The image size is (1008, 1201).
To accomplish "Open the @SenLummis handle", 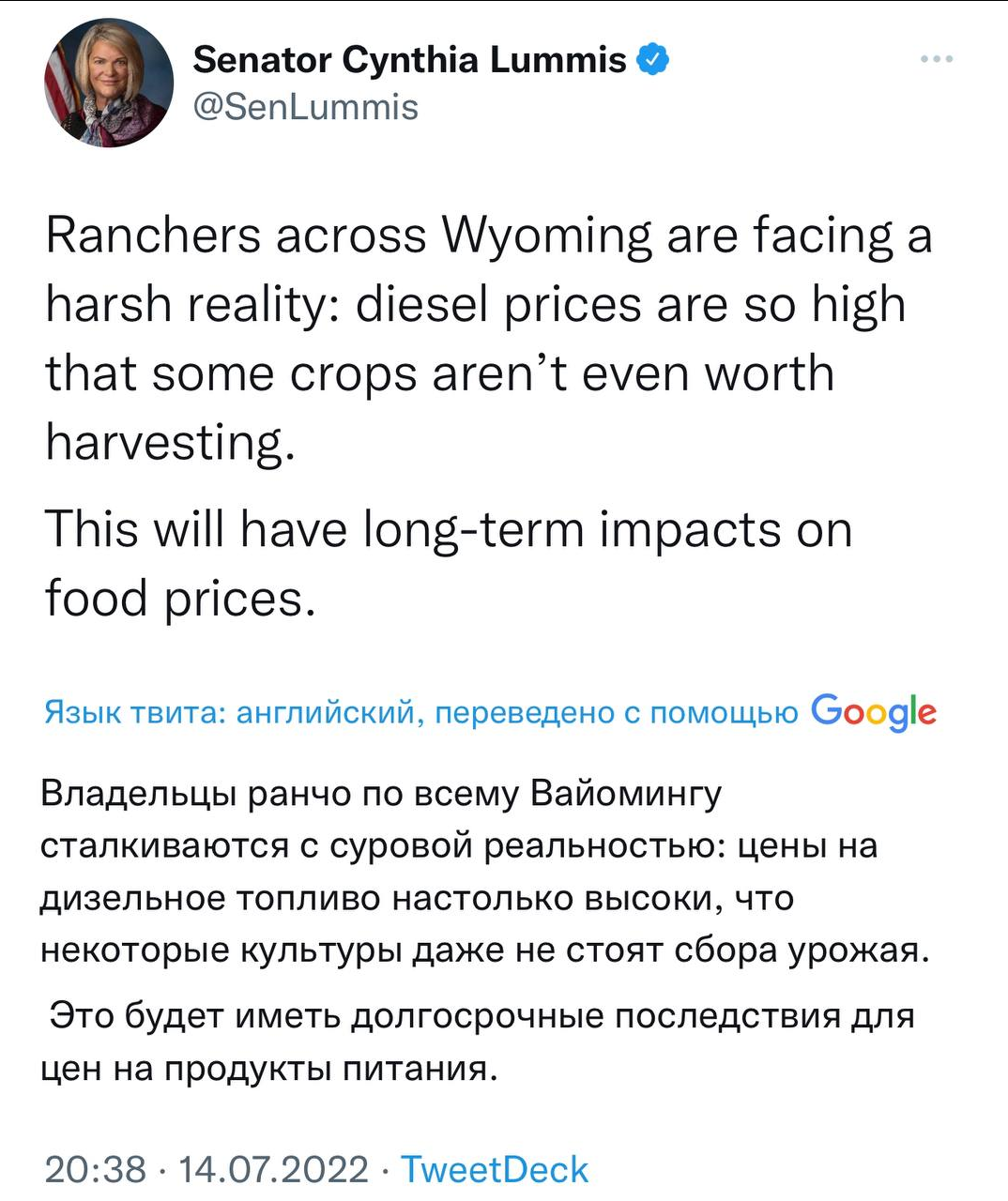I will (x=305, y=107).
